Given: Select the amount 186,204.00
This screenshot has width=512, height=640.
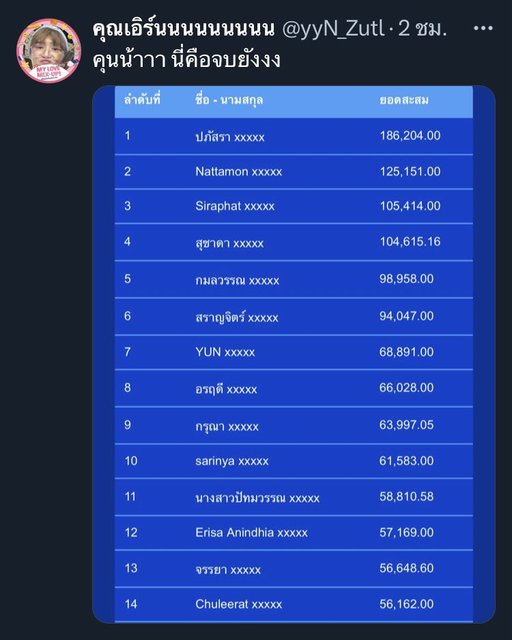Looking at the screenshot, I should [x=410, y=136].
